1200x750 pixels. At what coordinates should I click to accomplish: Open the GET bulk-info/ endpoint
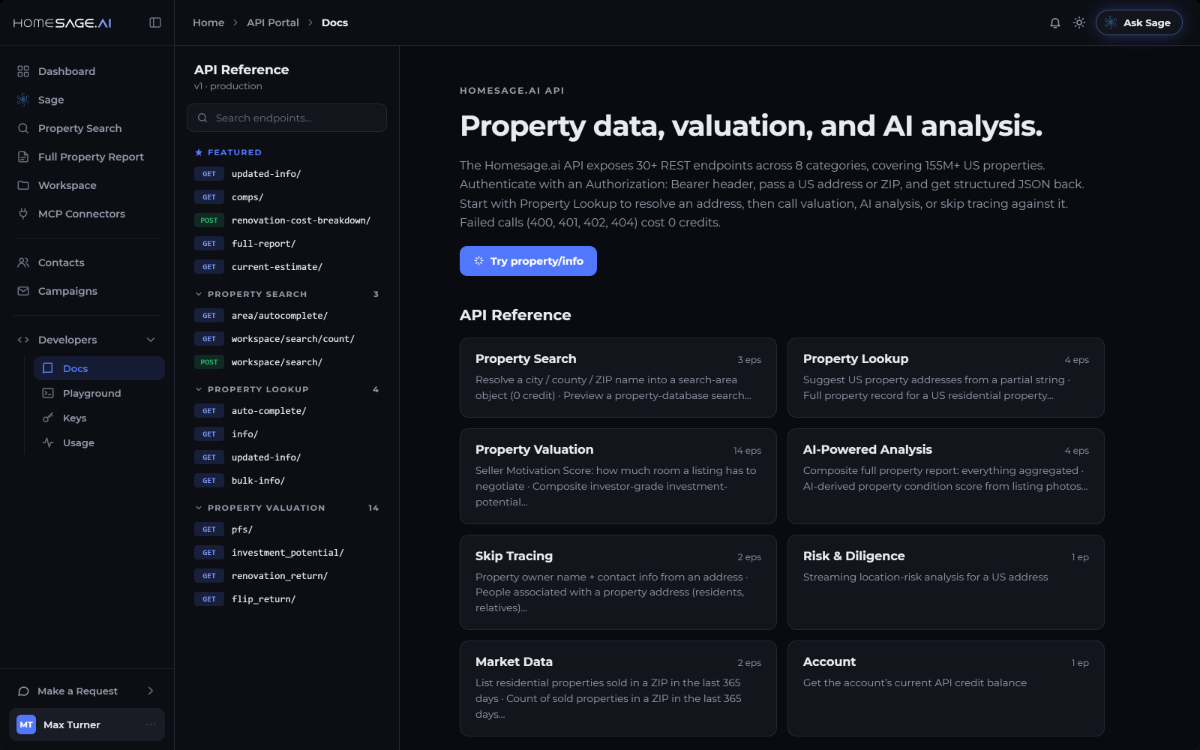pos(287,481)
